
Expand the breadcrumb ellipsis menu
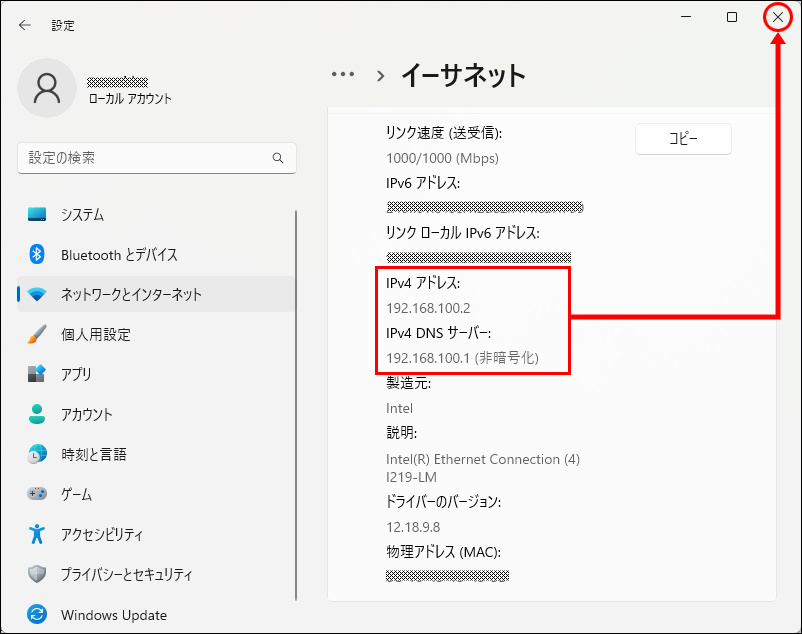pyautogui.click(x=343, y=74)
